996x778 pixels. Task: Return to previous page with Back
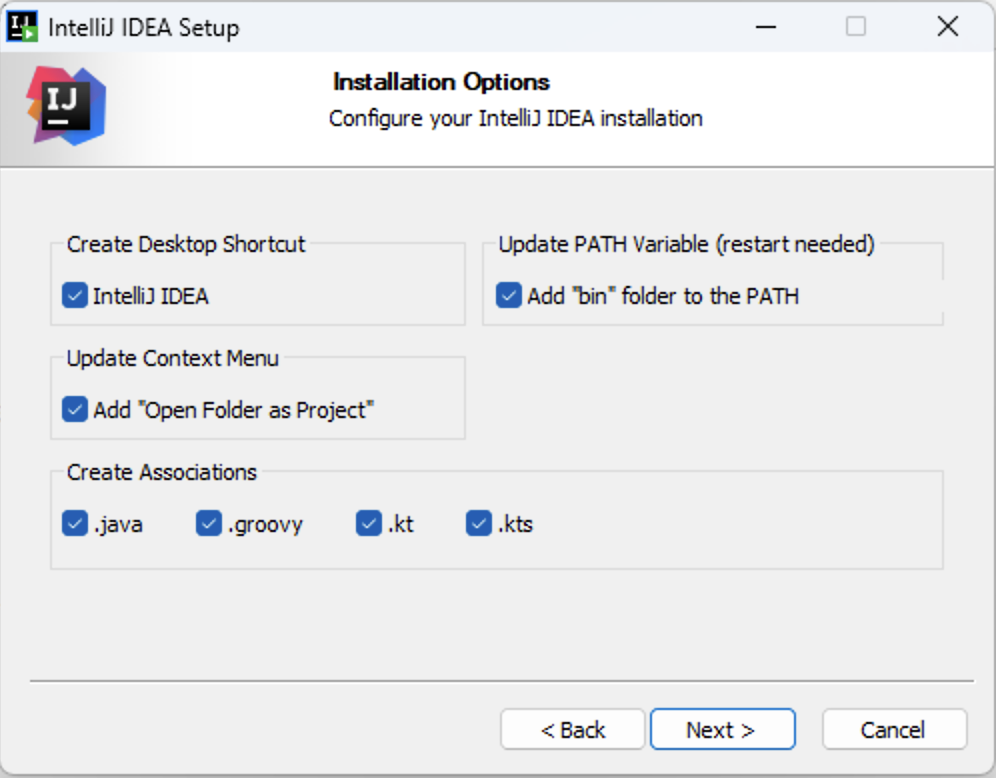coord(573,730)
